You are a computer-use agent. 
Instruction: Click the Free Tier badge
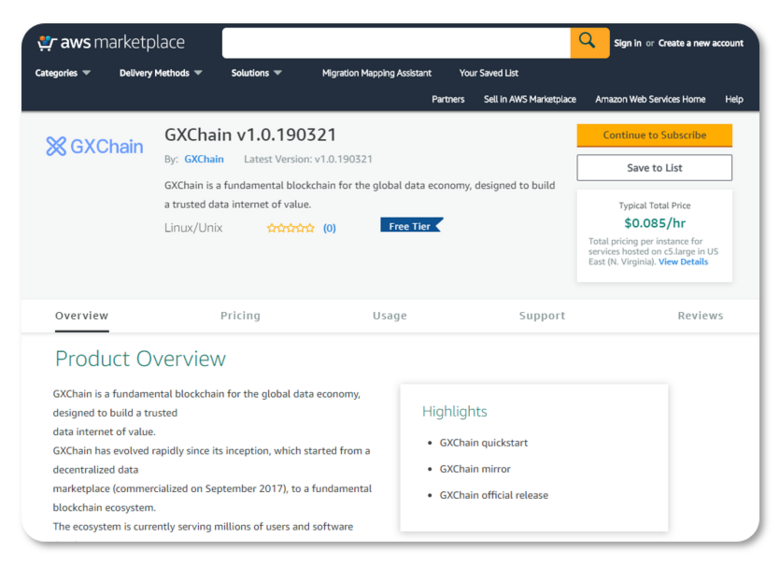pyautogui.click(x=411, y=226)
